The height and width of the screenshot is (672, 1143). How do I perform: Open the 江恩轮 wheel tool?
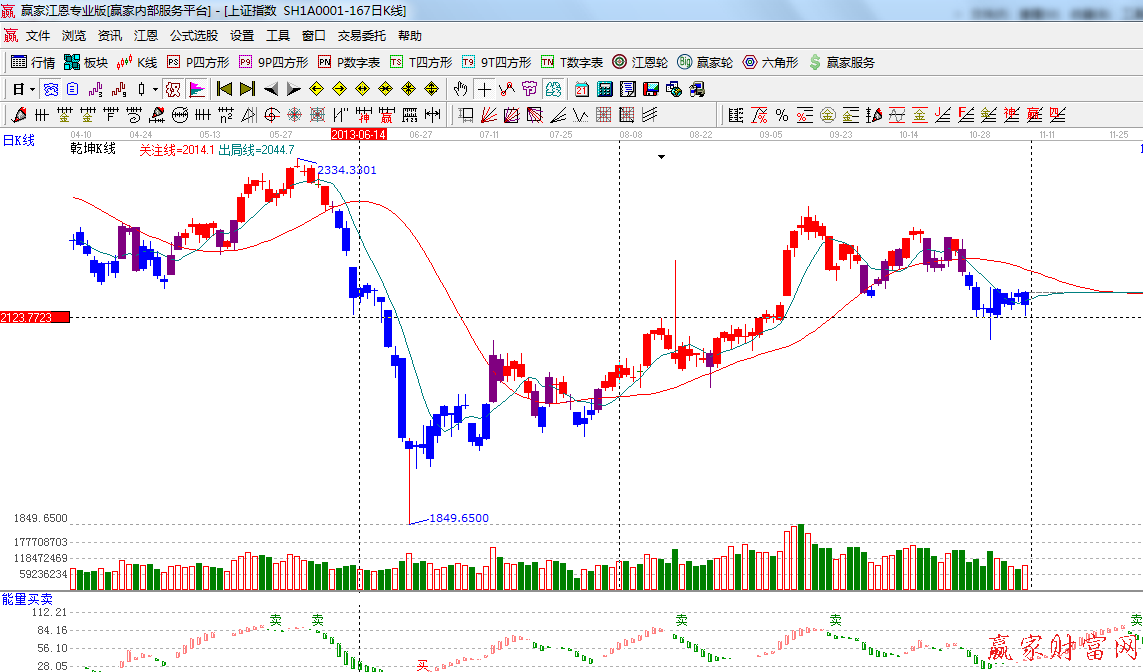point(640,62)
